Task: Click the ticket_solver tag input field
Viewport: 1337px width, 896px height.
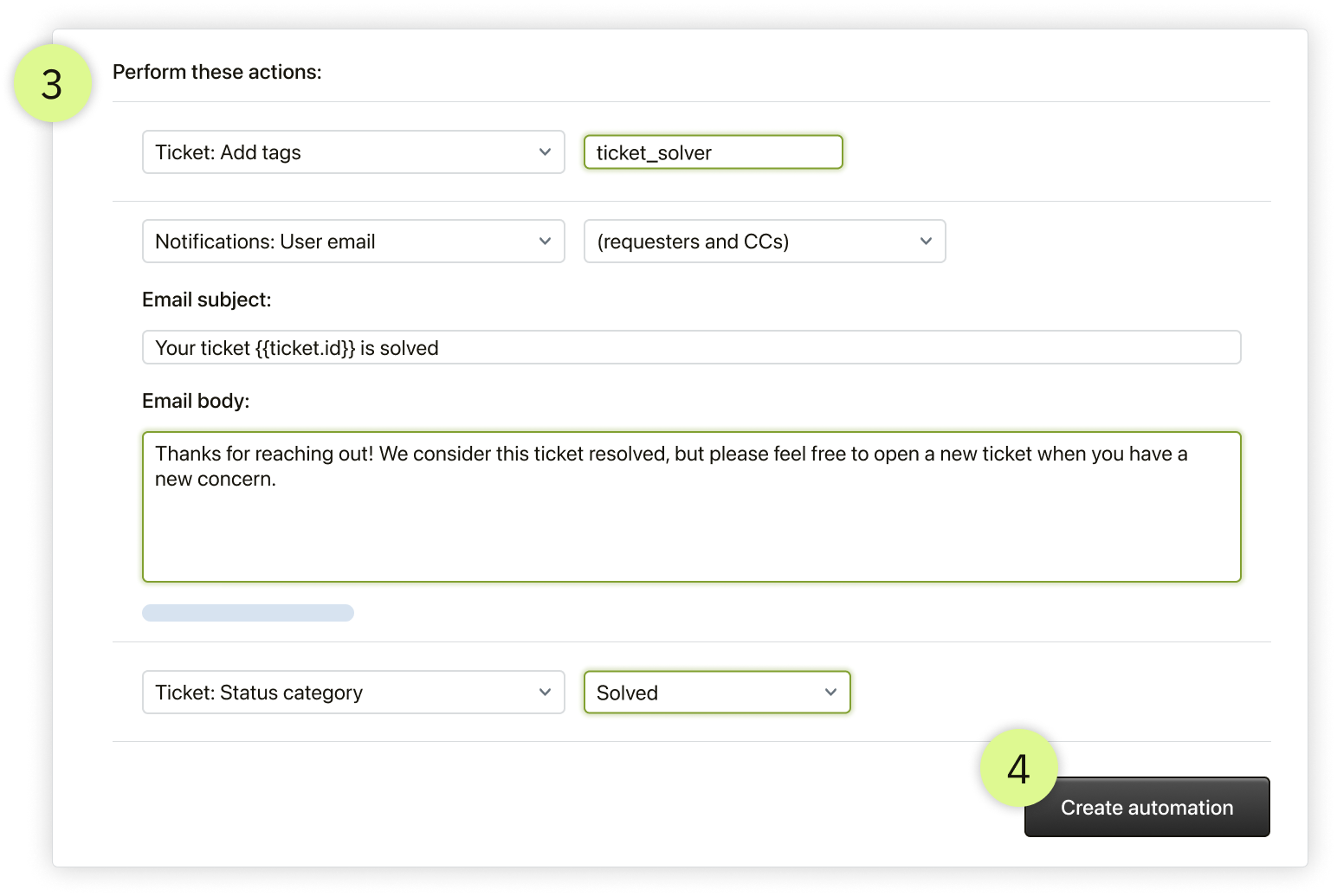Action: [713, 152]
